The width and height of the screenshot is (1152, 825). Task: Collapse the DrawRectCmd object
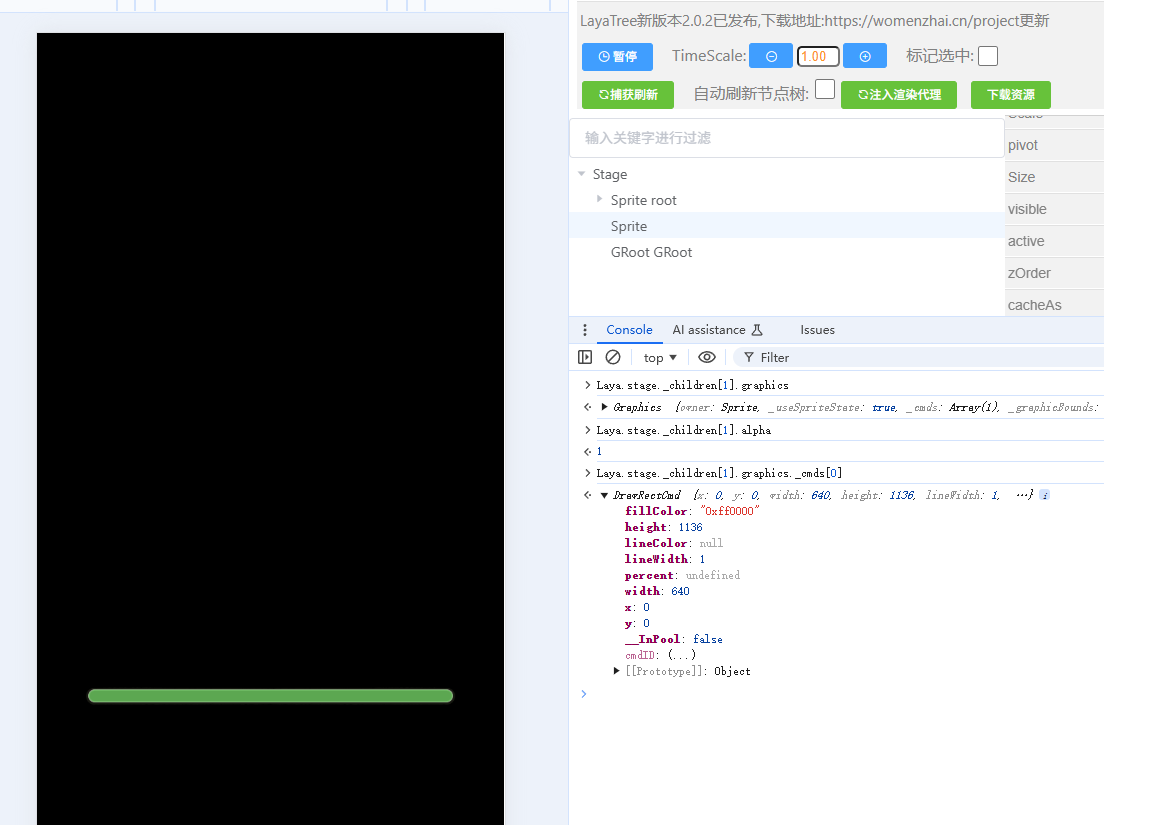pos(605,495)
